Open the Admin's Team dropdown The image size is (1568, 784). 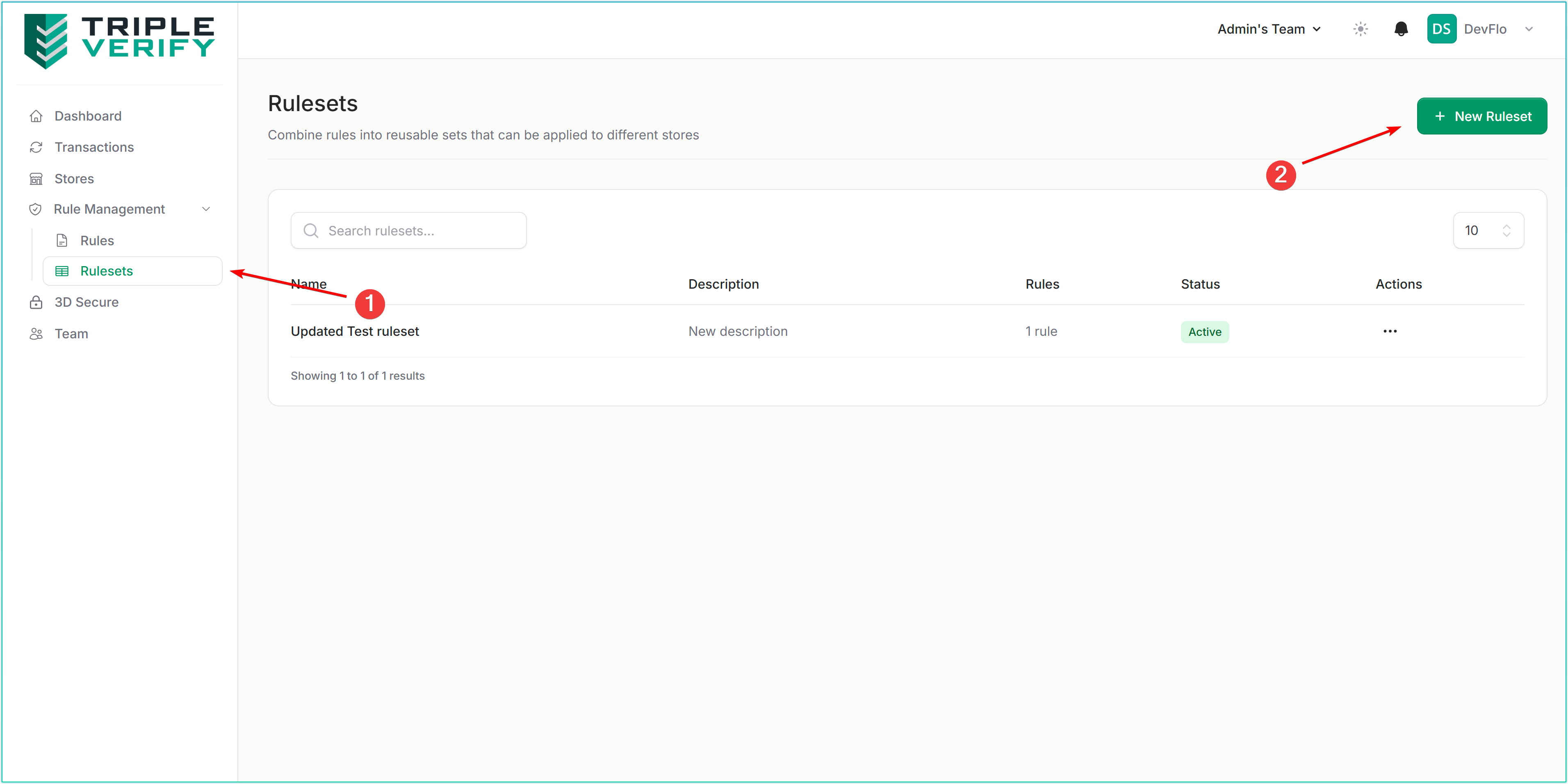click(1269, 29)
